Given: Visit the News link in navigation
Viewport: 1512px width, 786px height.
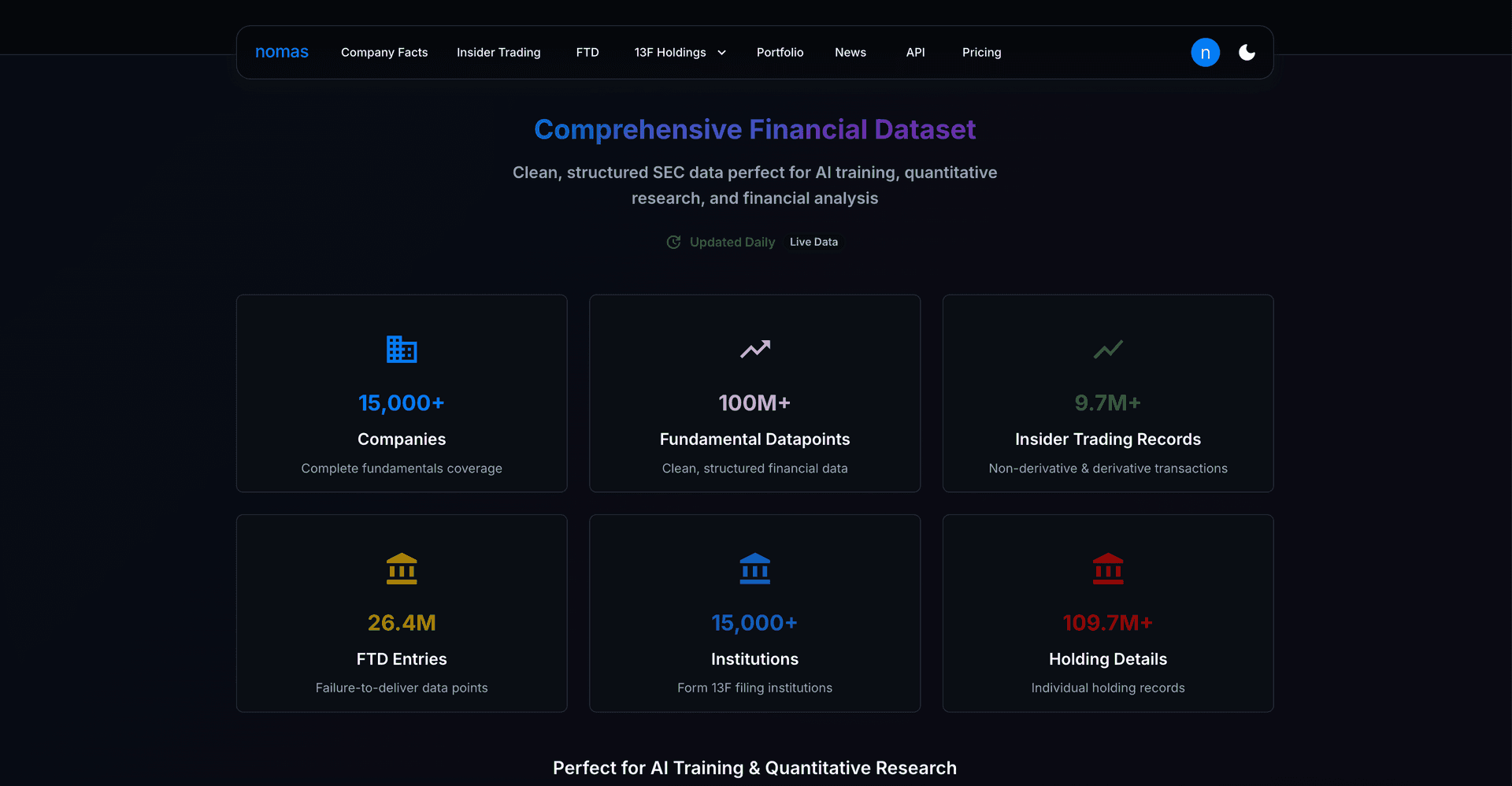Looking at the screenshot, I should tap(850, 53).
